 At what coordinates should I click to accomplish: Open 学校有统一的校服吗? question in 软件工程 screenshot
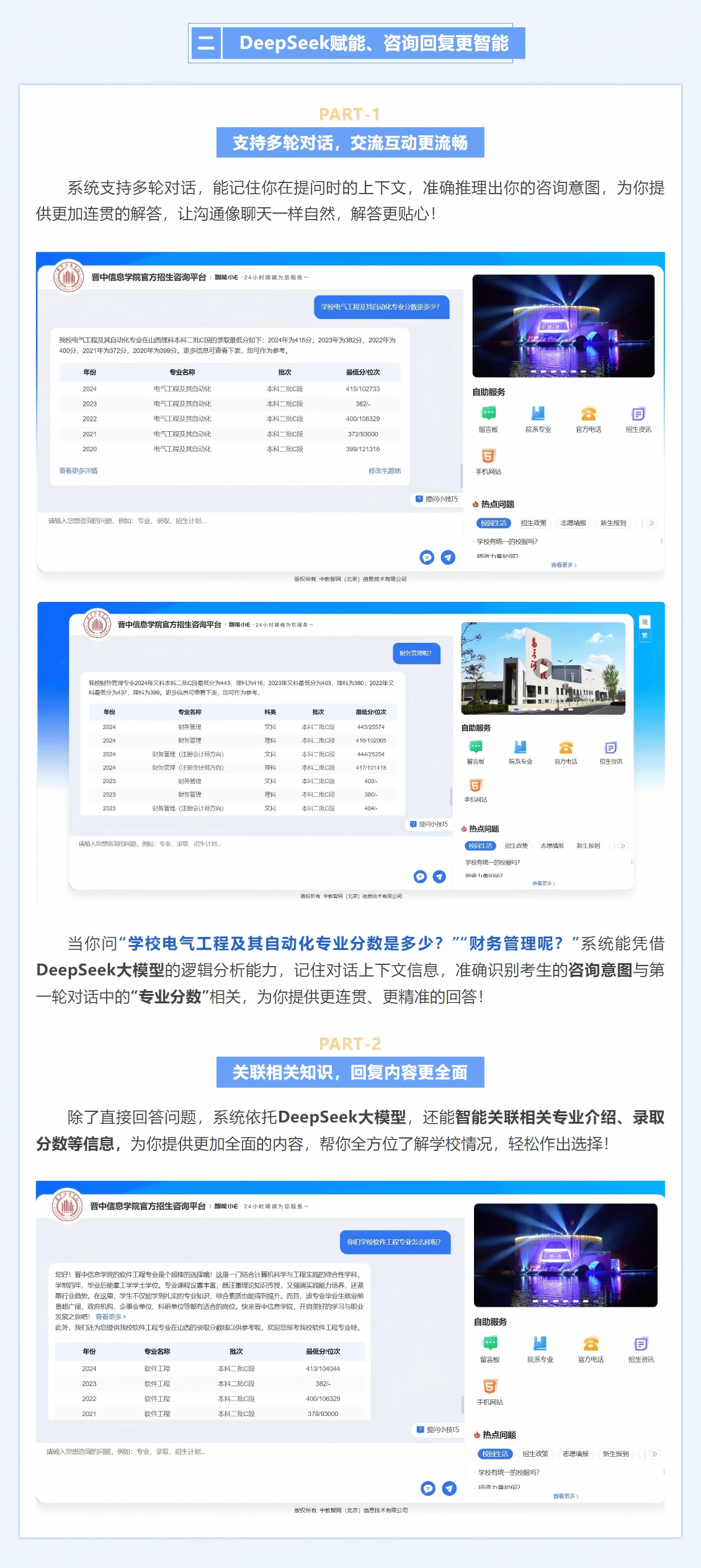point(509,1472)
